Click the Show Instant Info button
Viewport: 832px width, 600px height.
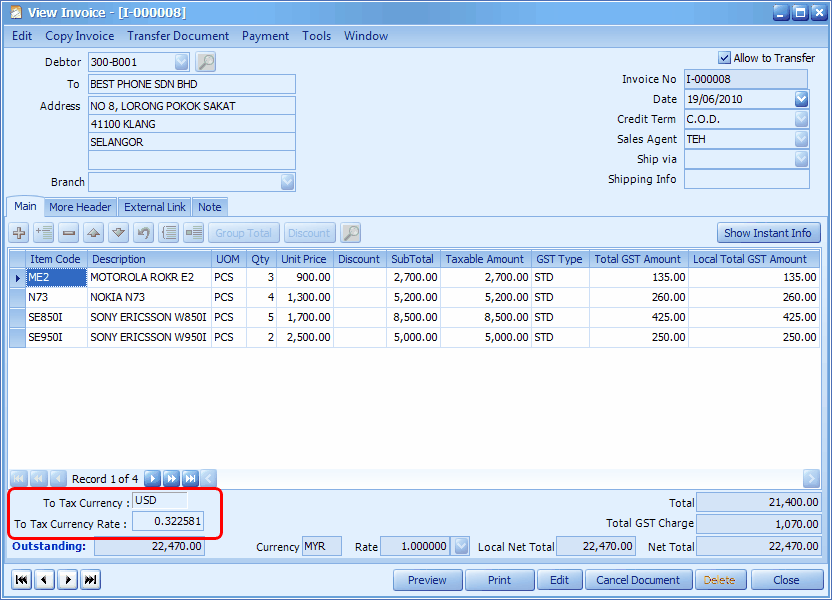768,233
